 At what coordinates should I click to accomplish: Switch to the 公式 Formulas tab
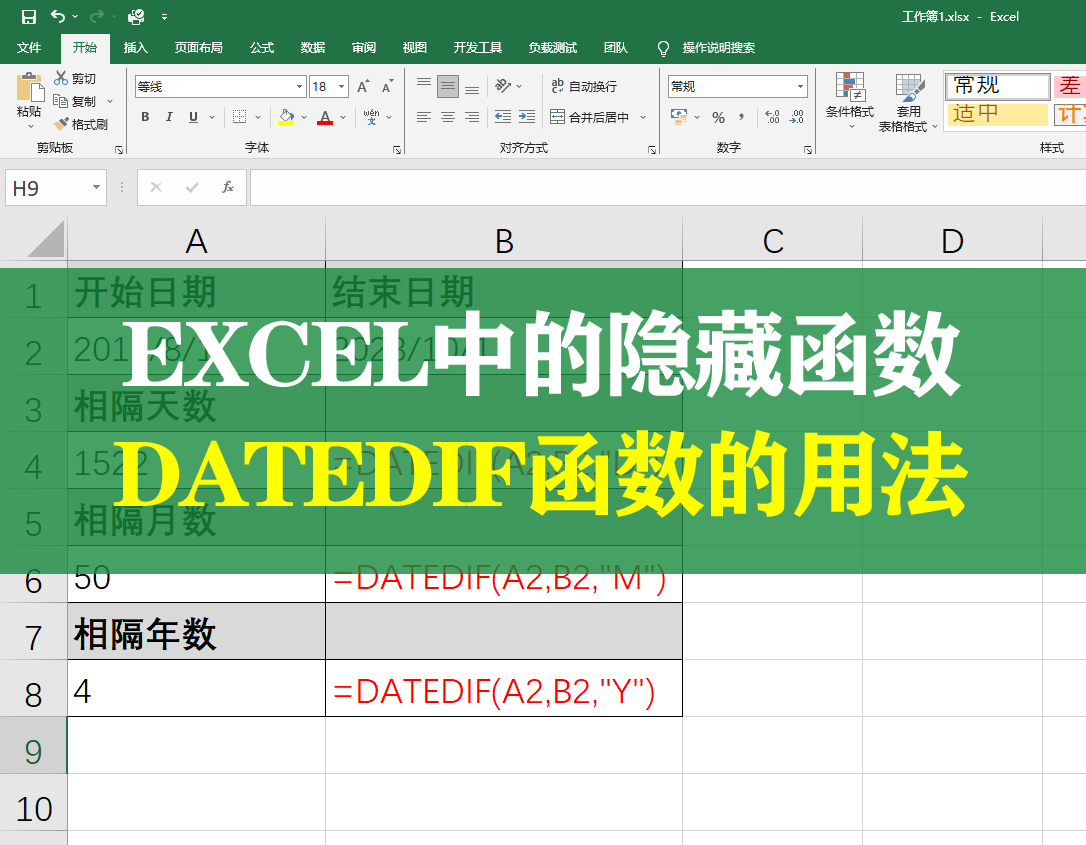[262, 48]
